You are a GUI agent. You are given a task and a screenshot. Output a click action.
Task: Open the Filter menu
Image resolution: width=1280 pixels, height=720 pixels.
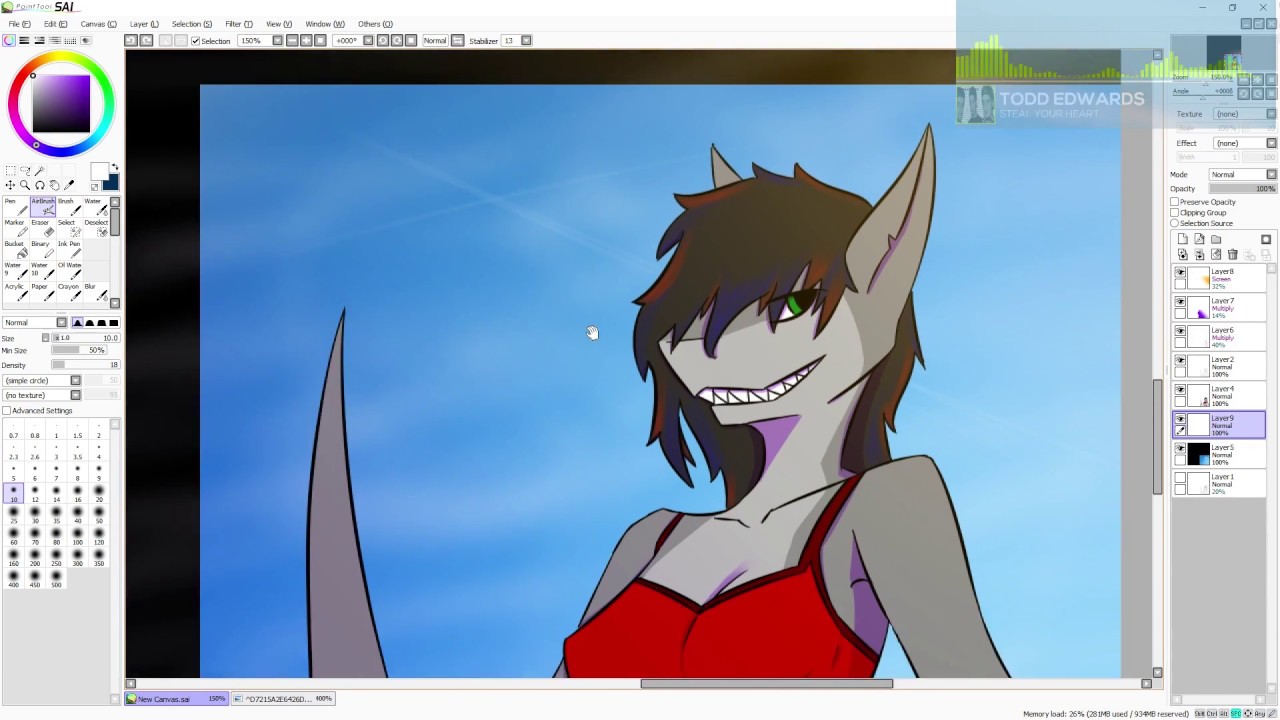[x=239, y=24]
